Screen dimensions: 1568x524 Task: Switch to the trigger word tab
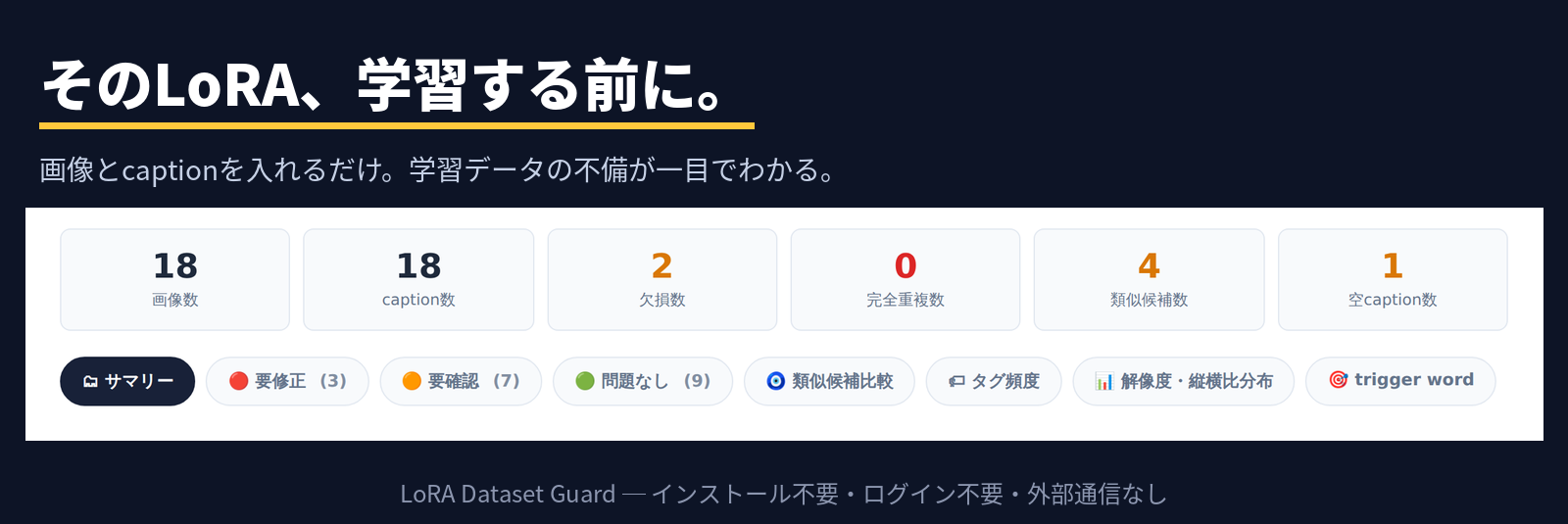[x=1400, y=381]
